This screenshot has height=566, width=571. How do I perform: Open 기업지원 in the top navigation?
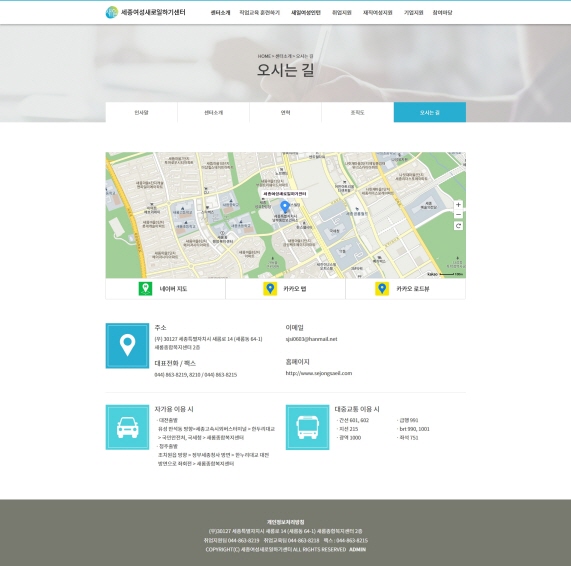413,13
